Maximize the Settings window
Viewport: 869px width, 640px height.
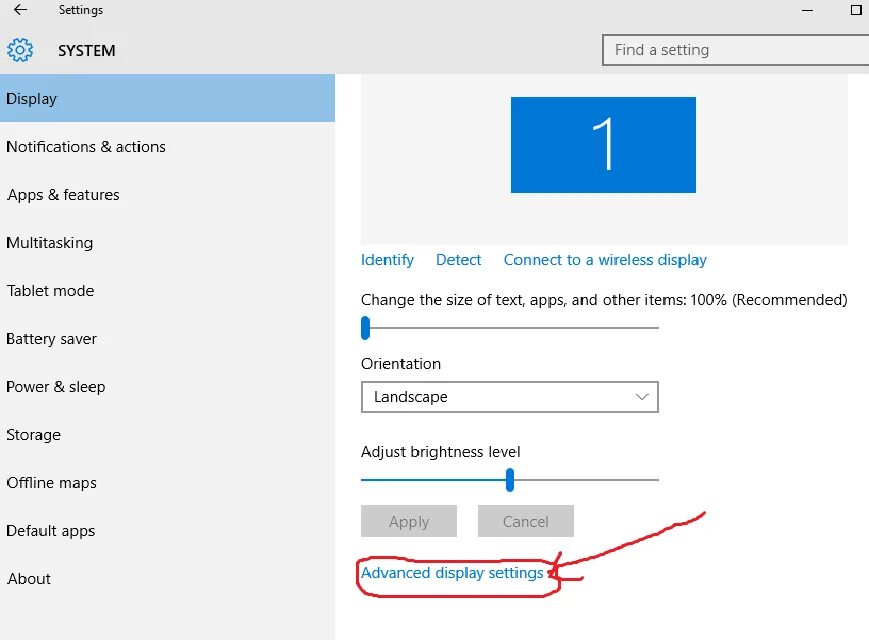[856, 9]
